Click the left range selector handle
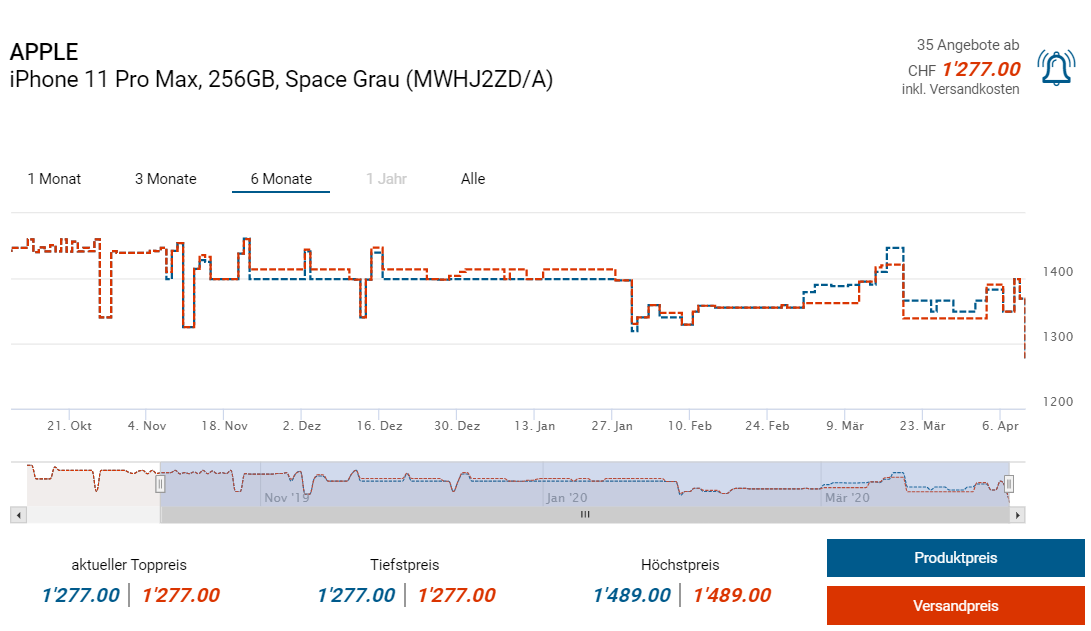Image resolution: width=1091 pixels, height=631 pixels. pyautogui.click(x=160, y=485)
